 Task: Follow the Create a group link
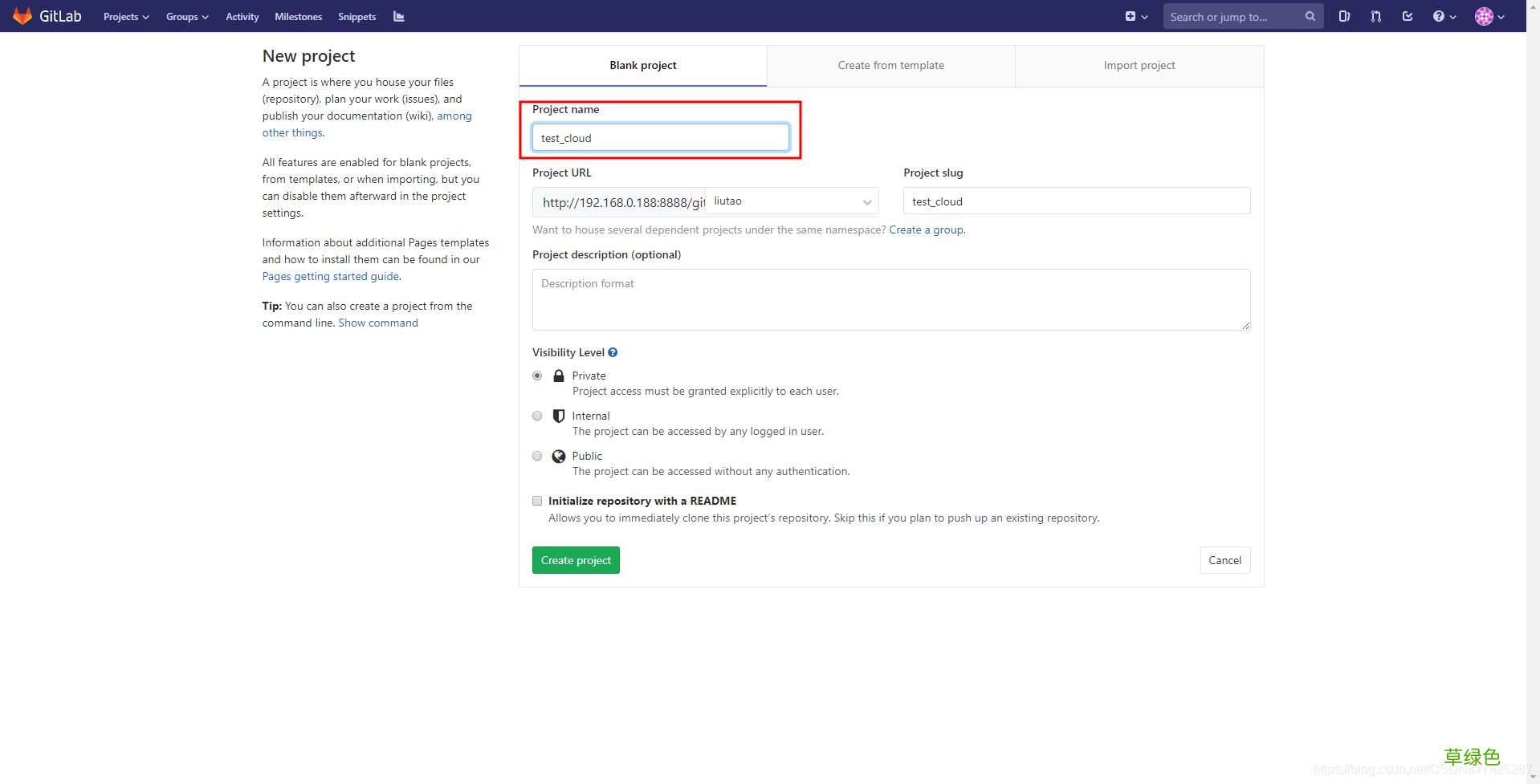coord(927,230)
